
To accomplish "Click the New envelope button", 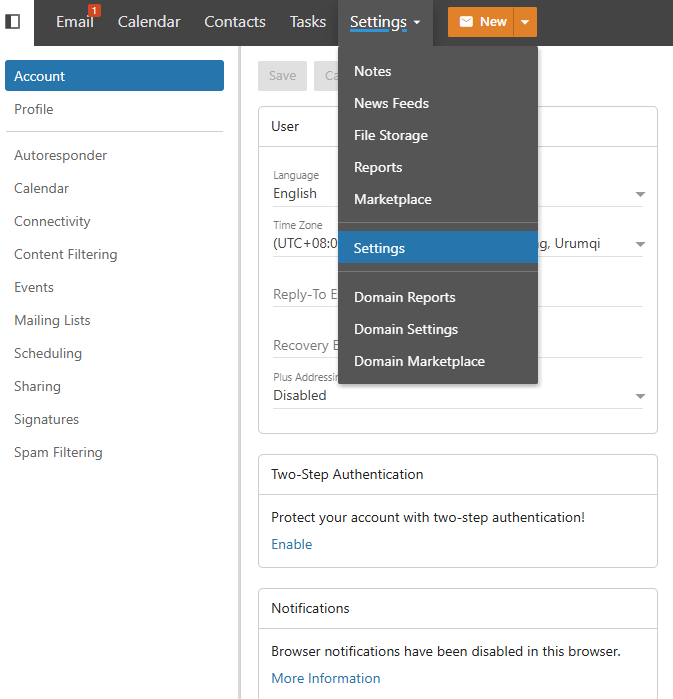I will coord(481,22).
